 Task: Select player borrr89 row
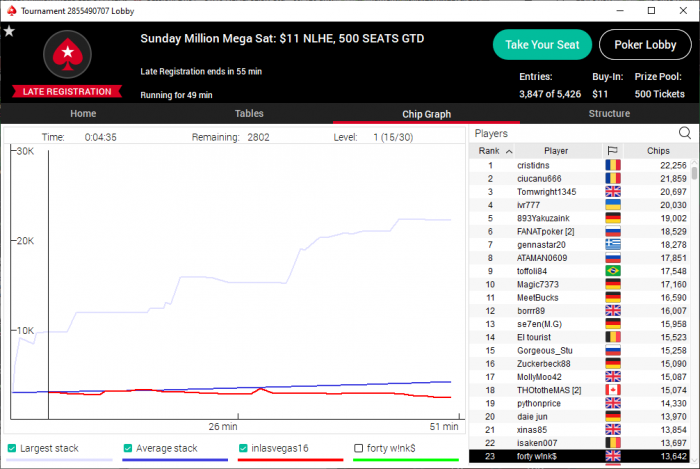pyautogui.click(x=579, y=311)
